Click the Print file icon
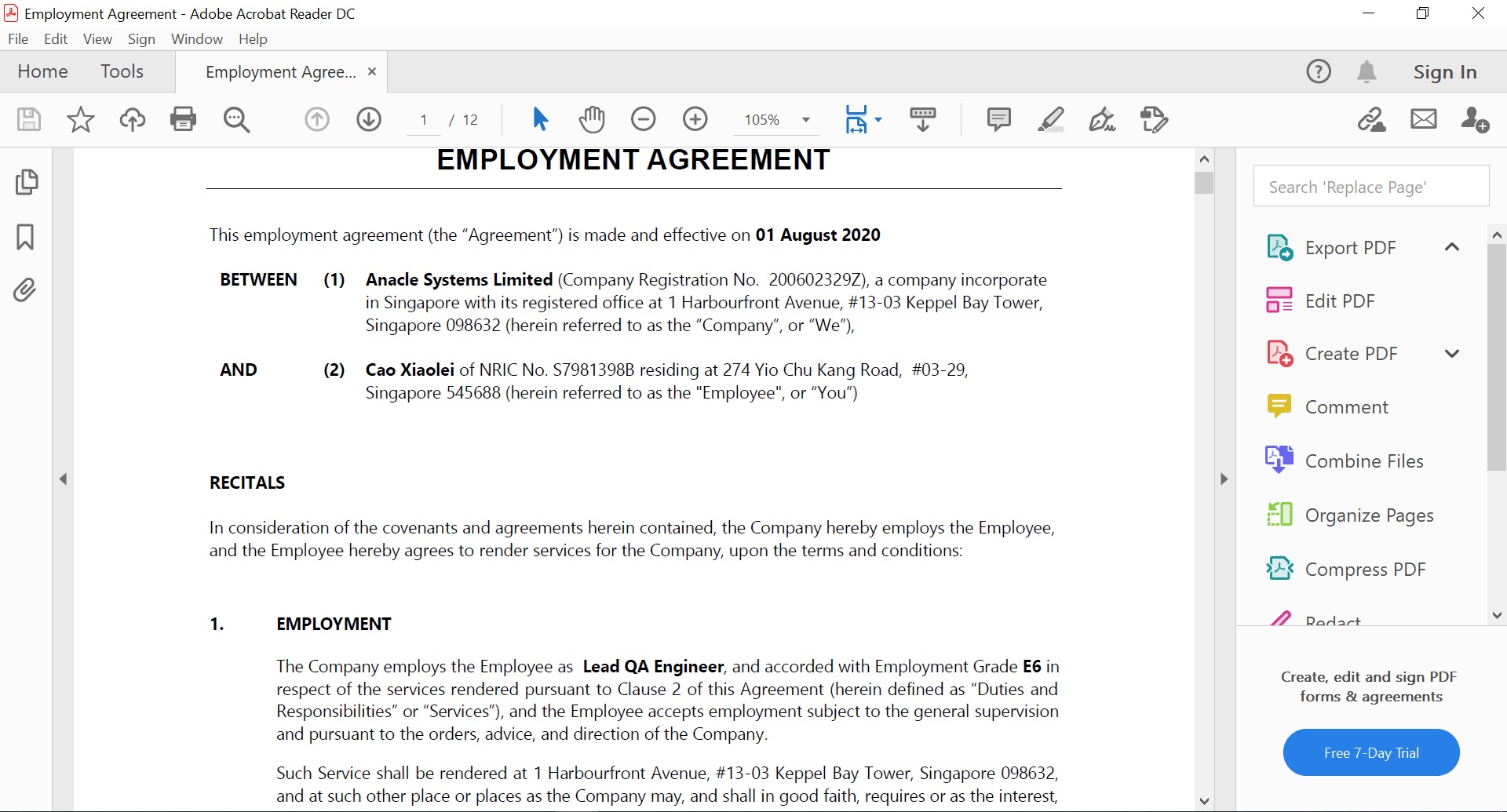This screenshot has height=812, width=1507. point(183,119)
